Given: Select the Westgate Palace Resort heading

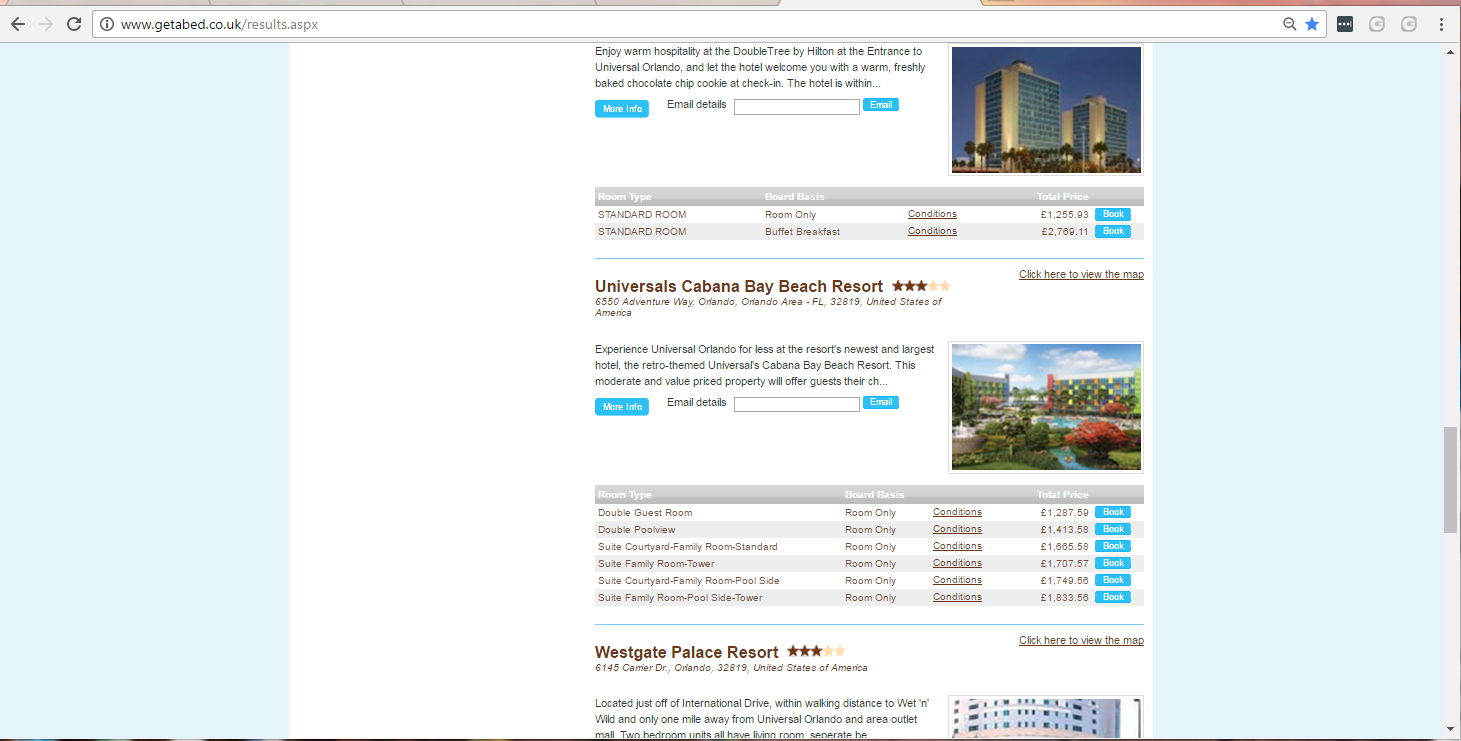Looking at the screenshot, I should [x=686, y=653].
